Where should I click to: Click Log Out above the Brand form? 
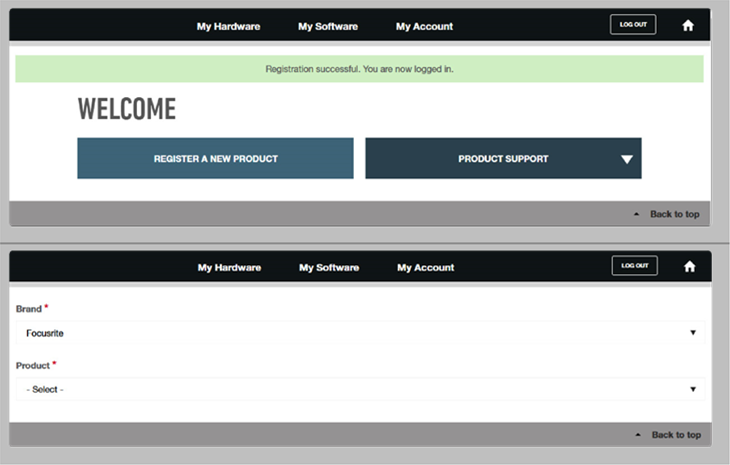tap(634, 266)
